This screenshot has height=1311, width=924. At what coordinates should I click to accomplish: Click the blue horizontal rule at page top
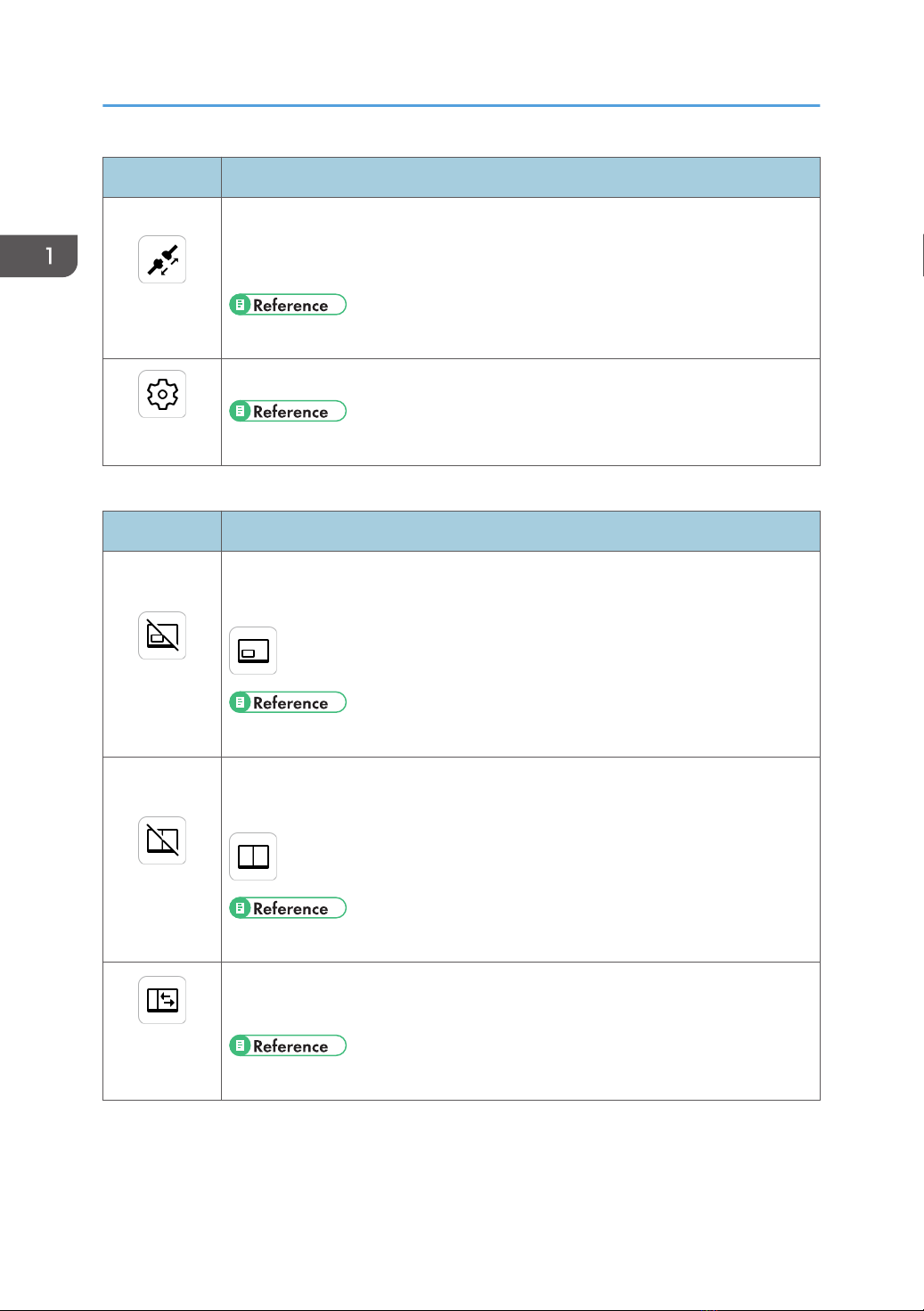[461, 105]
